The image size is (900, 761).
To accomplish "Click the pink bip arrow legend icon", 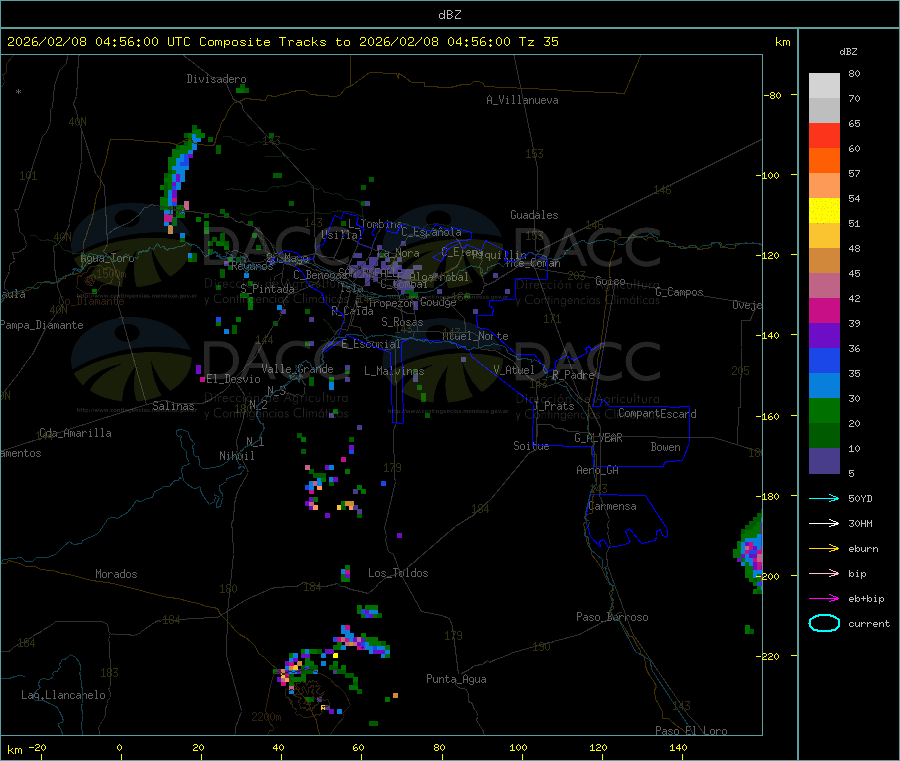I will (824, 573).
